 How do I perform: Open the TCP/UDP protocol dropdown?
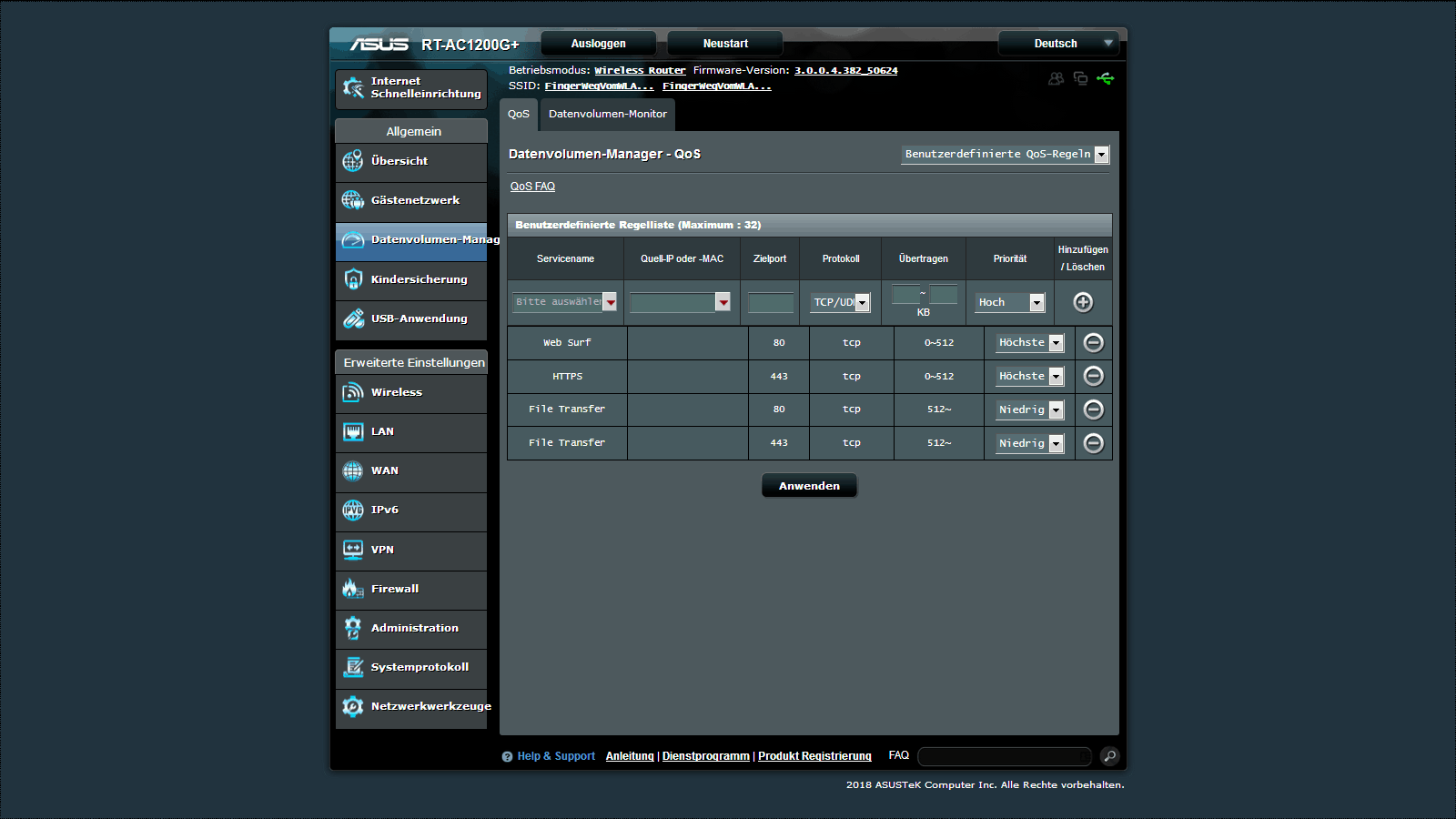click(840, 302)
